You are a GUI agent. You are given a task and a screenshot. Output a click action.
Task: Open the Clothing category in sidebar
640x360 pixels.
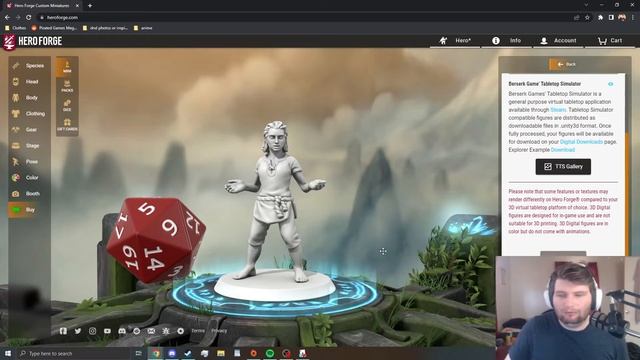[x=29, y=113]
